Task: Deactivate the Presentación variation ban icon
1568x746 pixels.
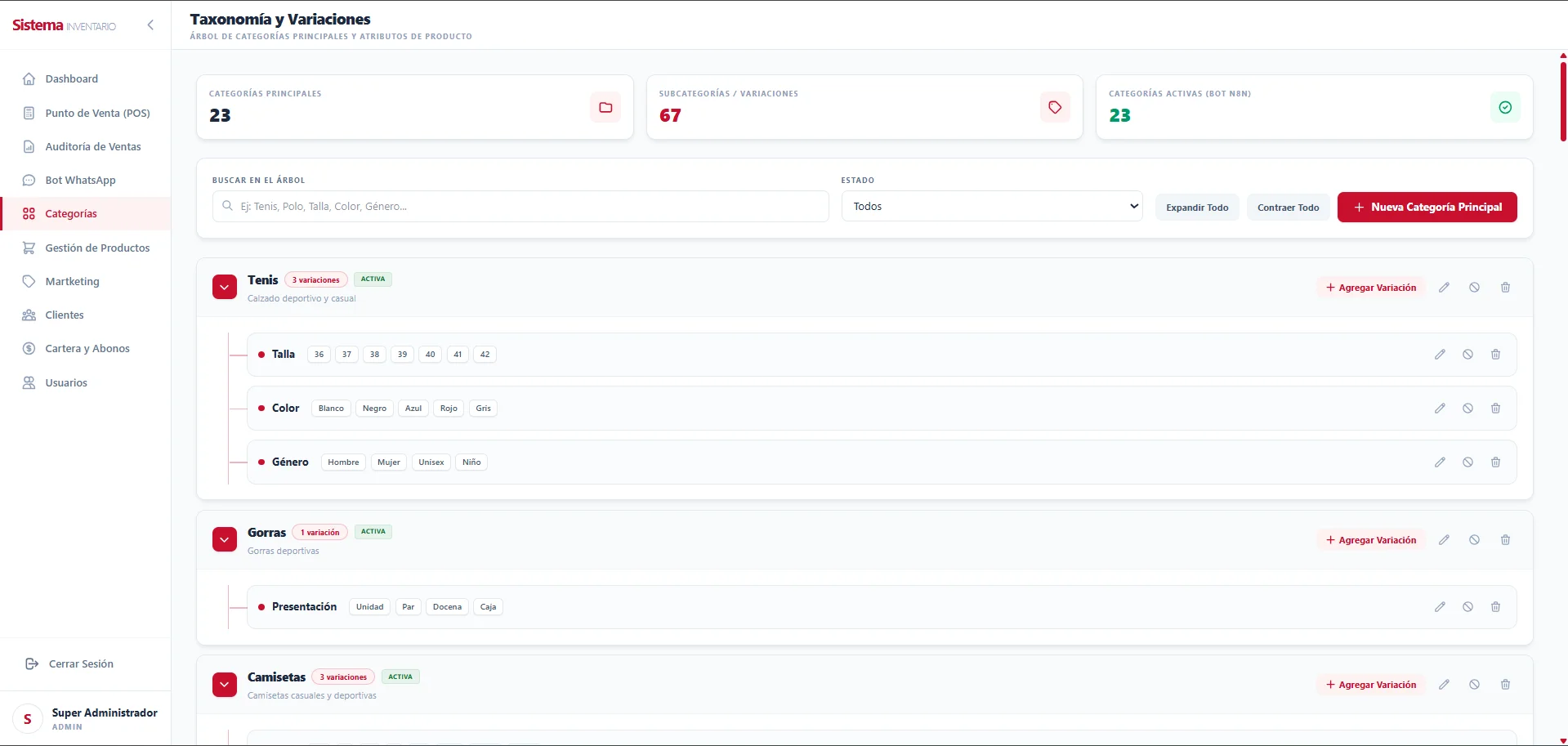Action: click(x=1467, y=607)
